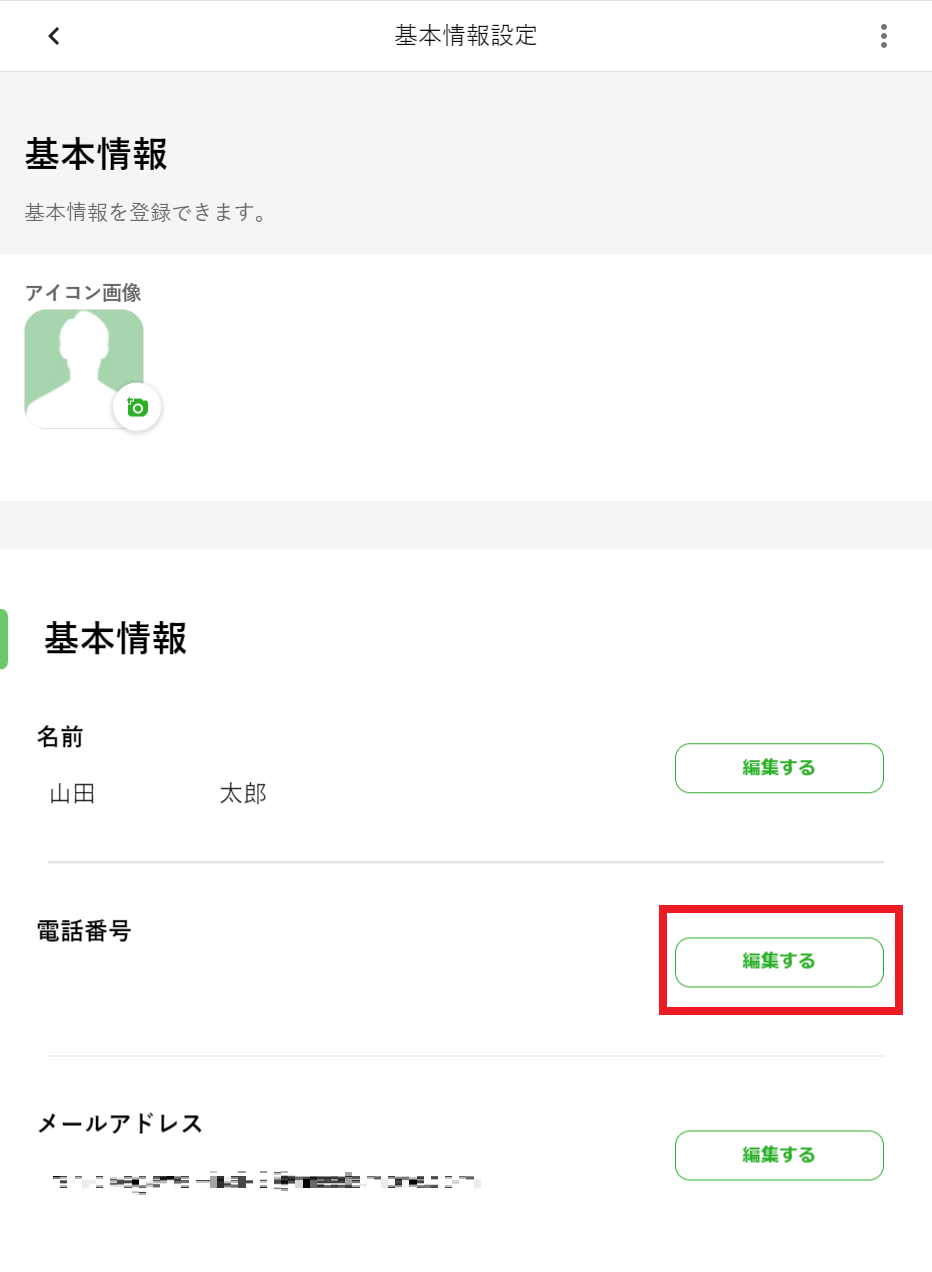Viewport: 932px width, 1272px height.
Task: Click the 電話番号 field label
Action: tap(84, 931)
